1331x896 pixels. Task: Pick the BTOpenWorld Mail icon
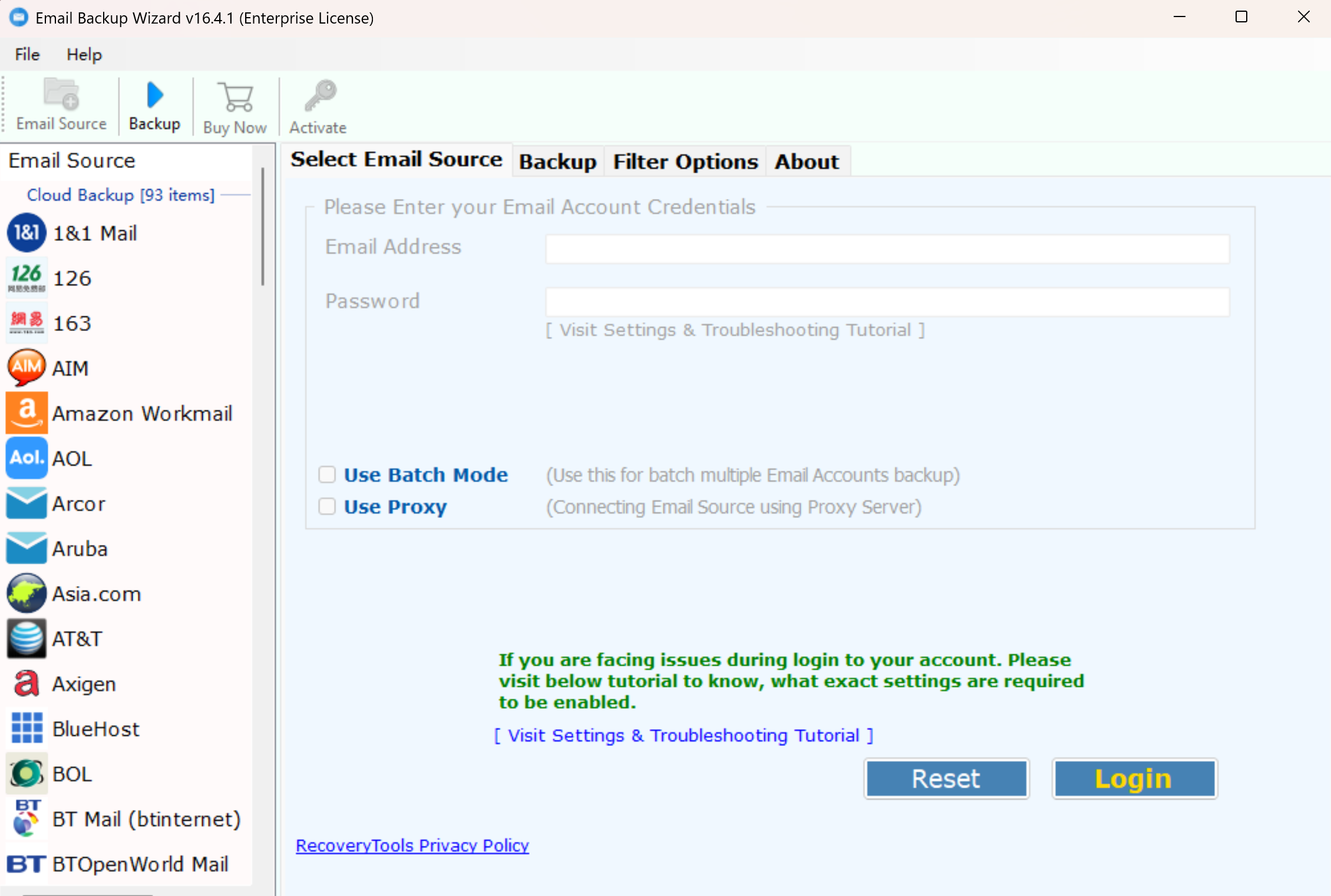27,864
